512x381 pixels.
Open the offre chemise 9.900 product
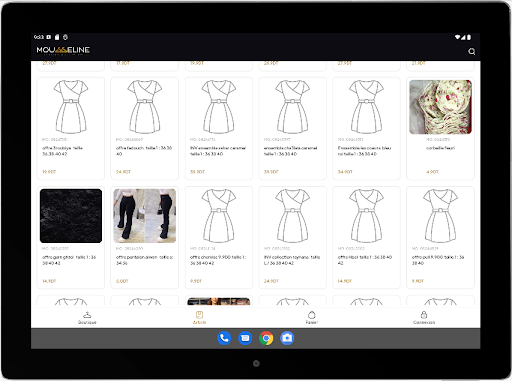click(x=219, y=237)
